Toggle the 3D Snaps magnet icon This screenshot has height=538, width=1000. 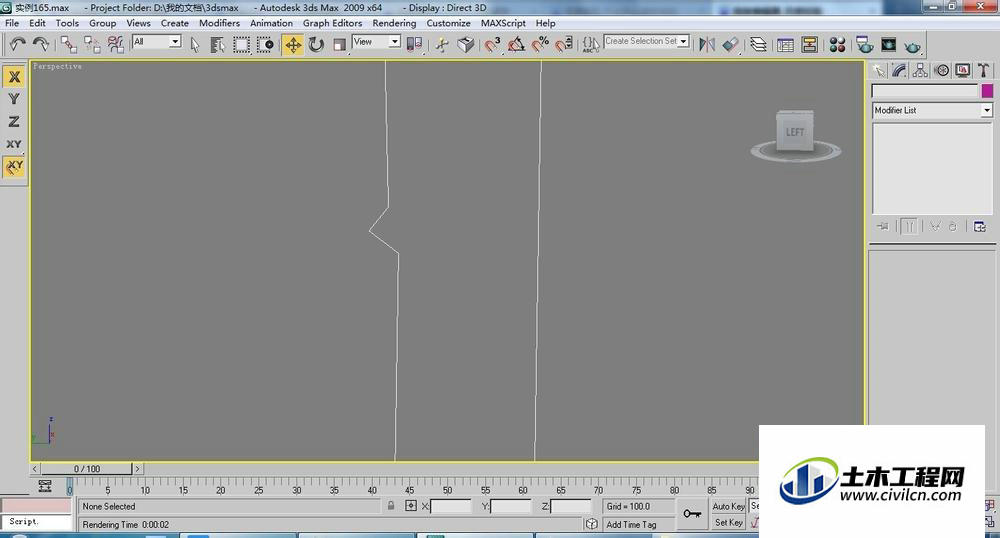pos(492,44)
